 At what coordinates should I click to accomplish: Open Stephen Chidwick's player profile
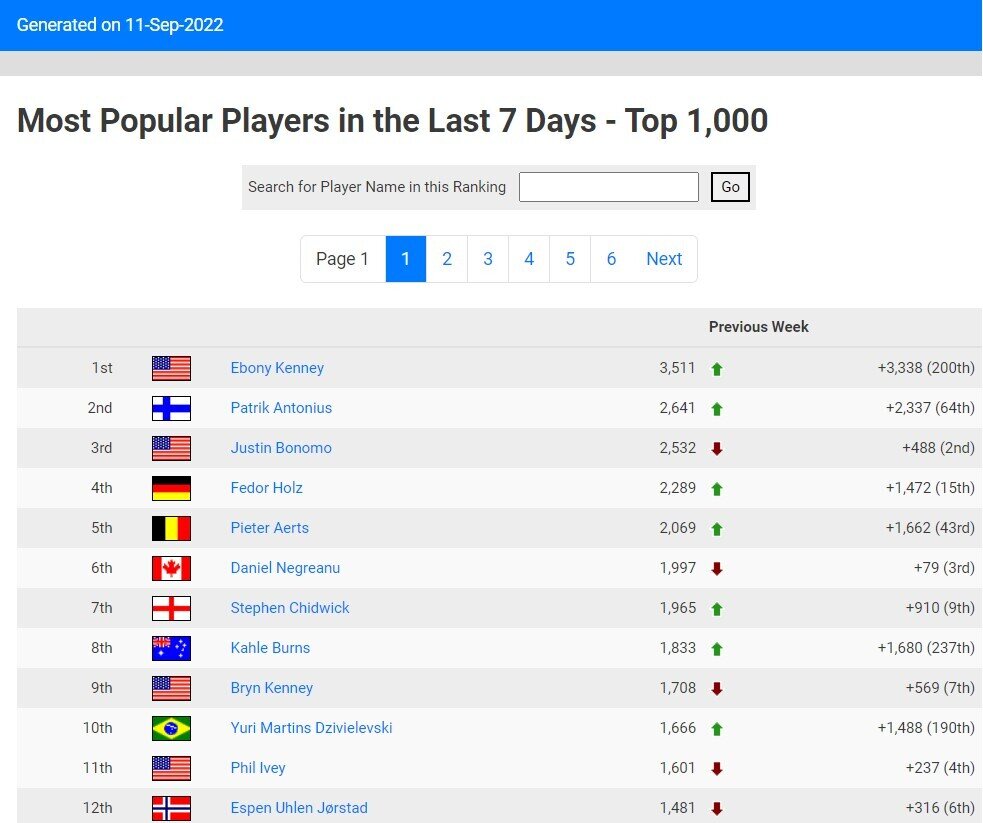(290, 608)
